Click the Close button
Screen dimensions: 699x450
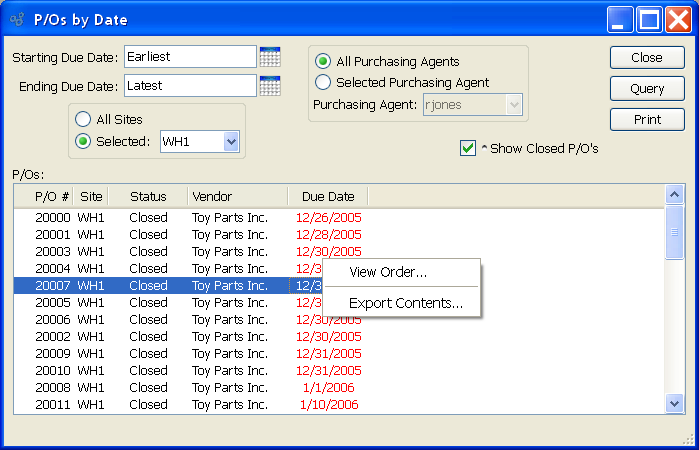click(x=647, y=58)
